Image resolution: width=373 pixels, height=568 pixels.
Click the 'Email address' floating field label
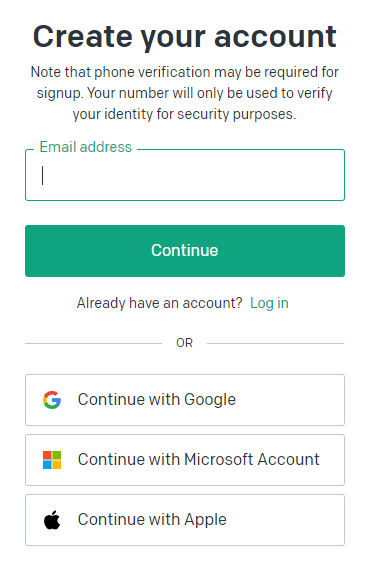click(85, 147)
